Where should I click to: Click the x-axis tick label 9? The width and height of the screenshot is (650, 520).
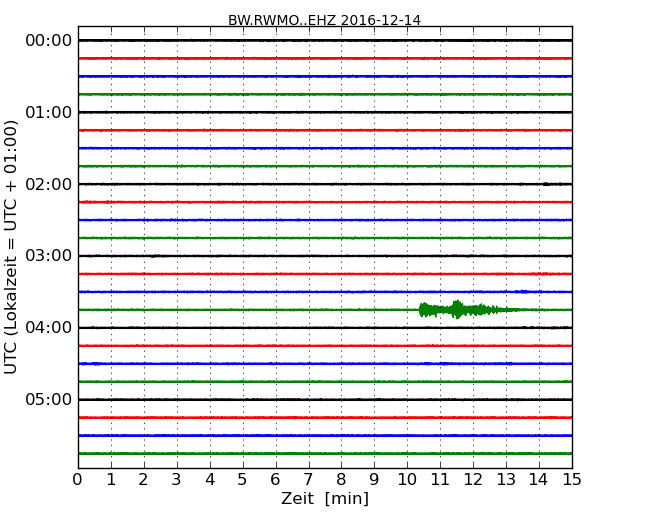(374, 480)
